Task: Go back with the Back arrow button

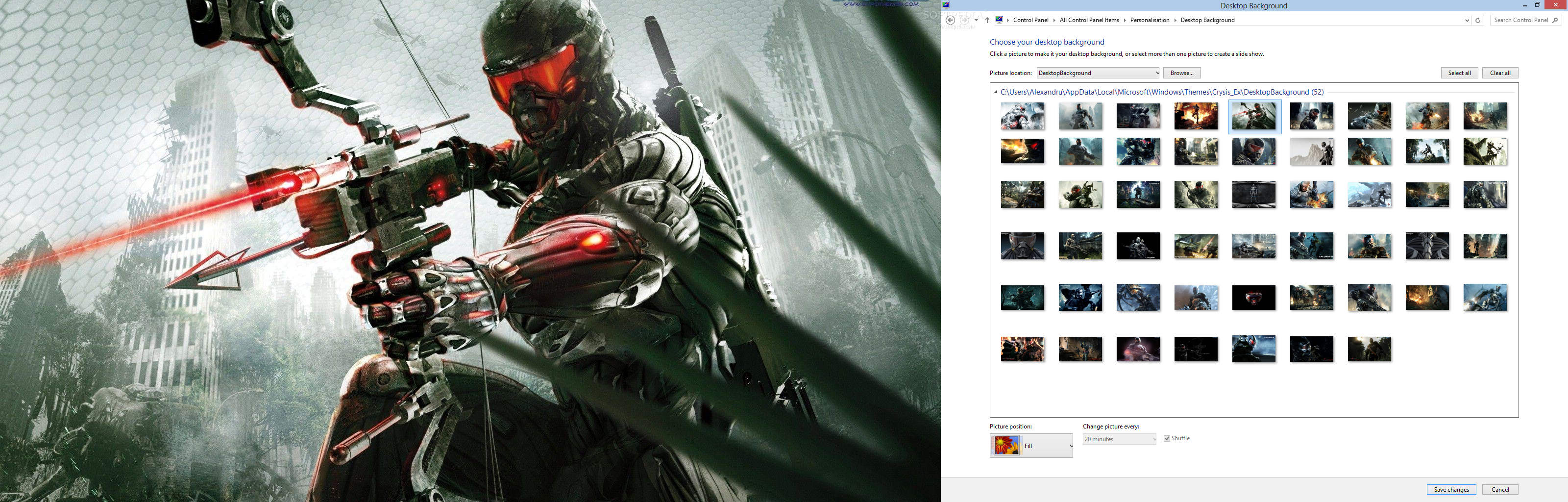Action: [950, 20]
